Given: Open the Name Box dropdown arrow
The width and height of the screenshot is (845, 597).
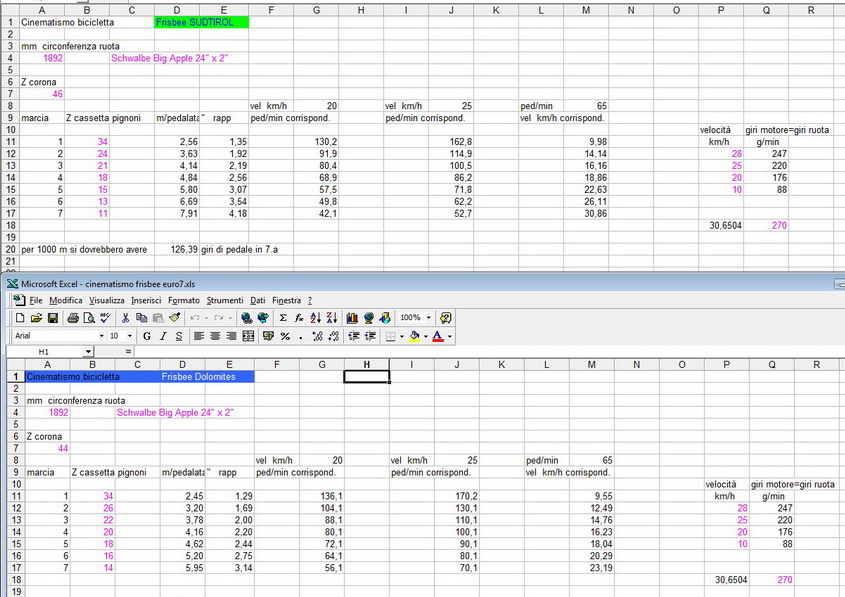Looking at the screenshot, I should coord(88,352).
